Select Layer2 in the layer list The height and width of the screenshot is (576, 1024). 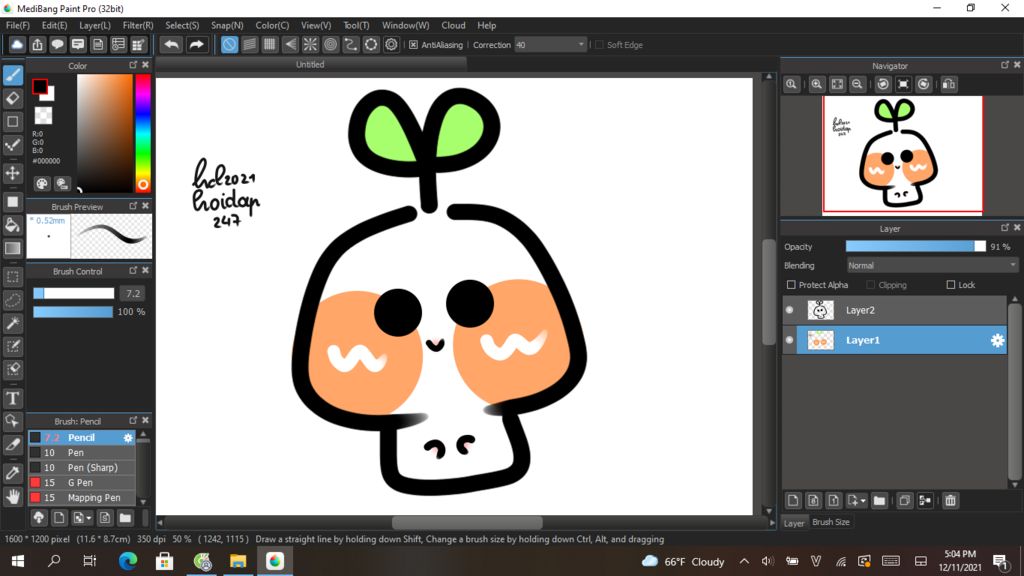click(x=895, y=310)
